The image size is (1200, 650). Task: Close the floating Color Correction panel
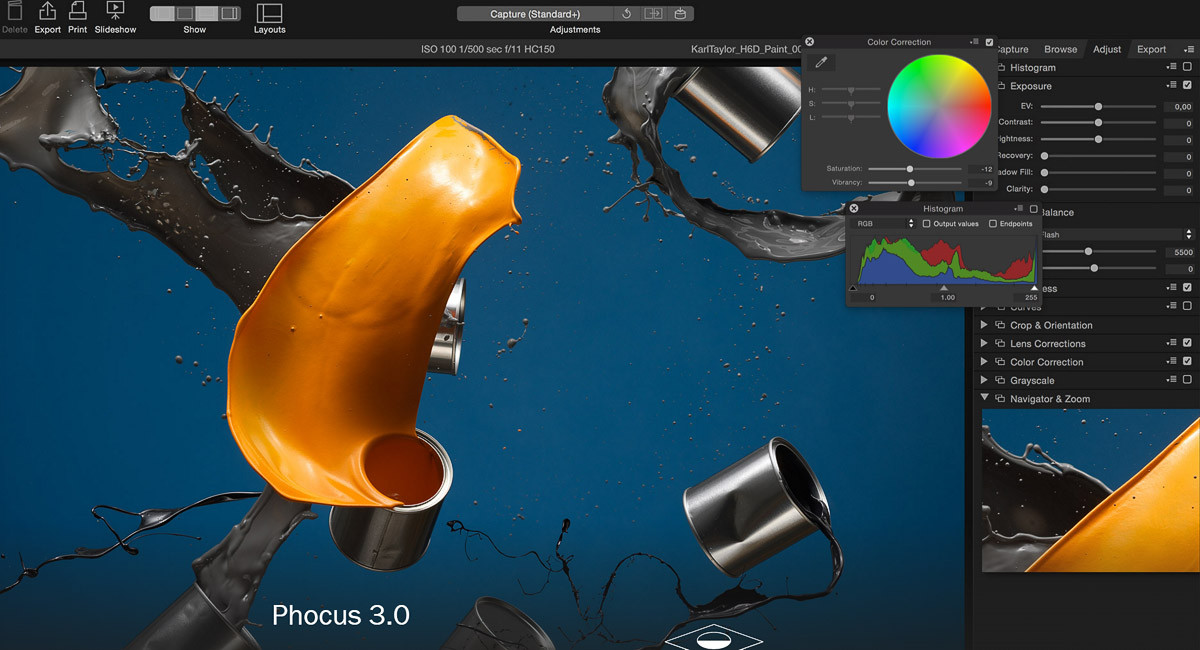coord(810,42)
